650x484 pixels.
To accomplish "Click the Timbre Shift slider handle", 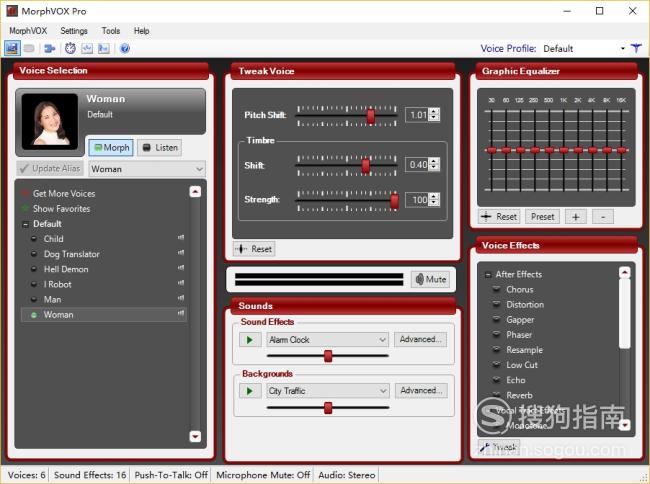I will (366, 166).
